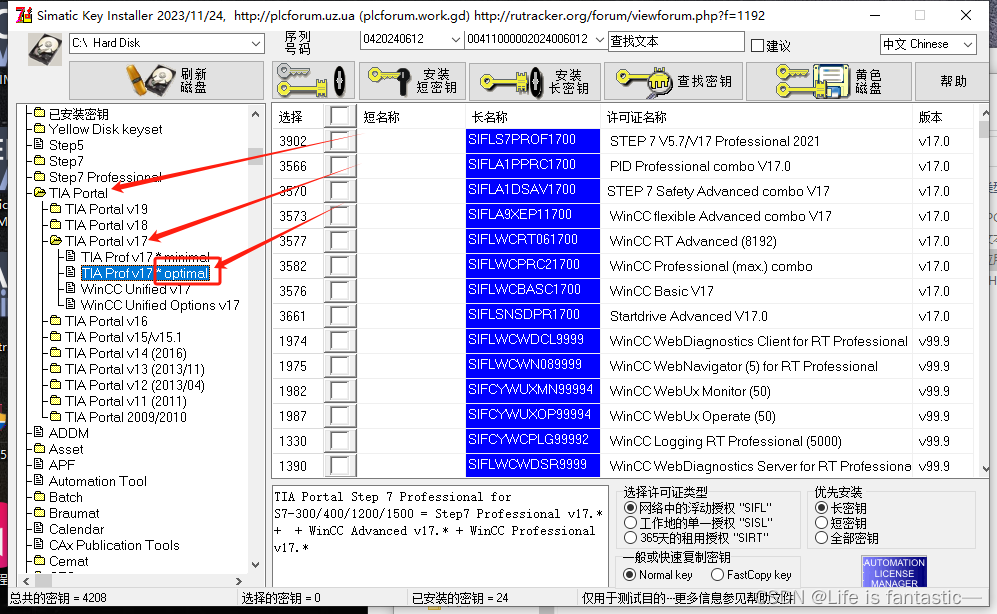997x614 pixels.
Task: Sort by 长名称 column header
Action: tap(533, 116)
